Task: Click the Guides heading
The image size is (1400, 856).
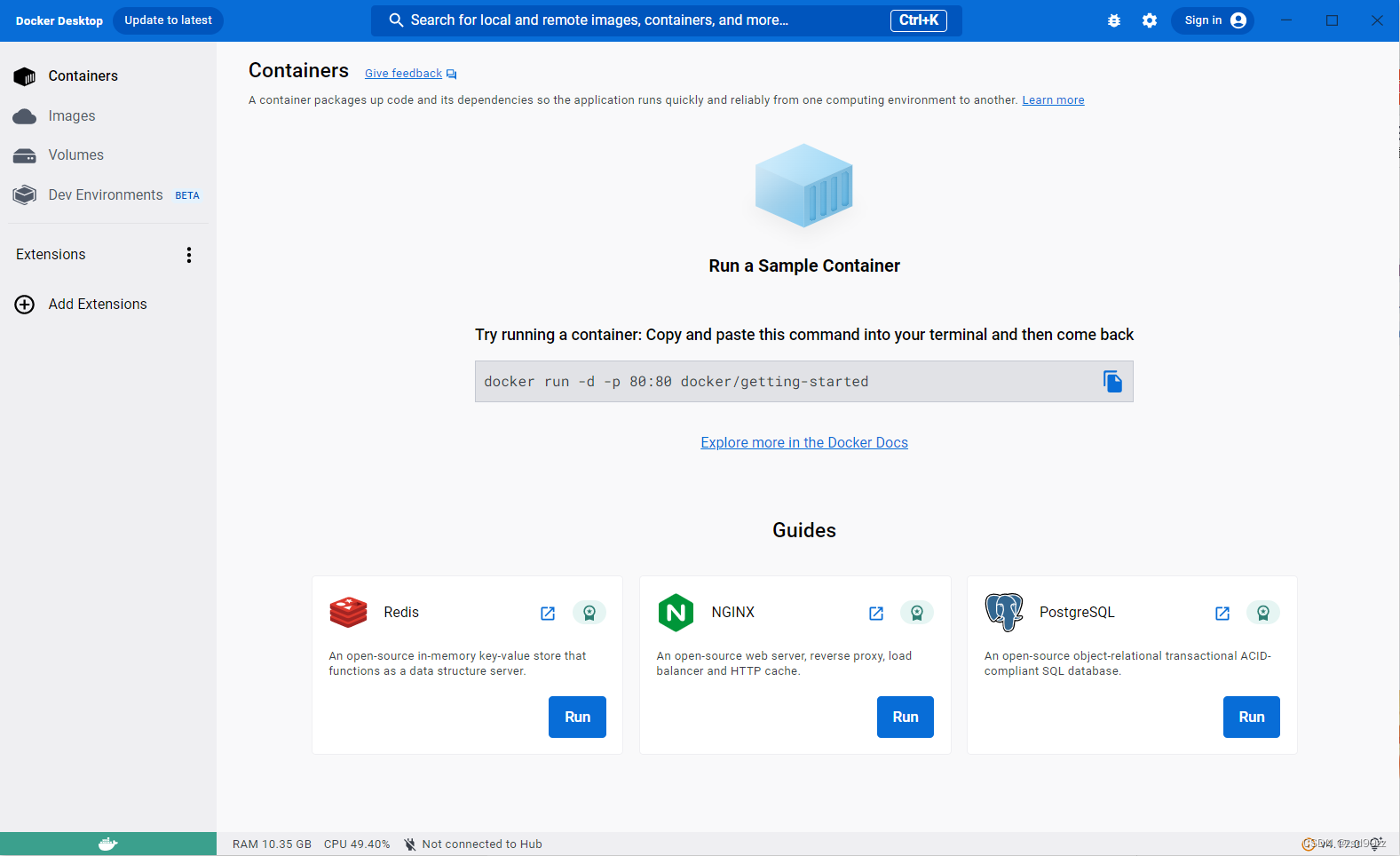Action: (x=804, y=531)
